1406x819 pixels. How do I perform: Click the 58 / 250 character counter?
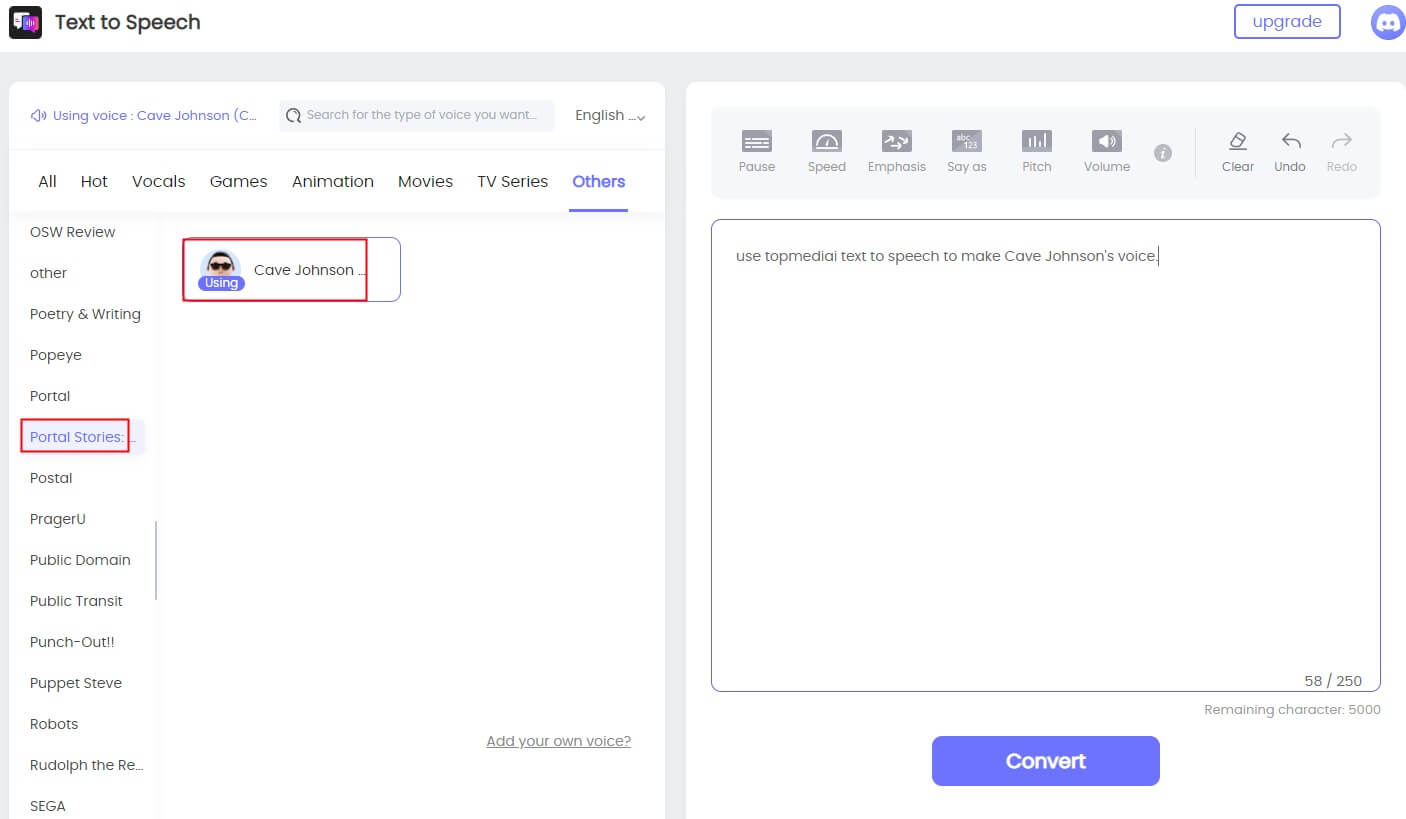(x=1333, y=681)
